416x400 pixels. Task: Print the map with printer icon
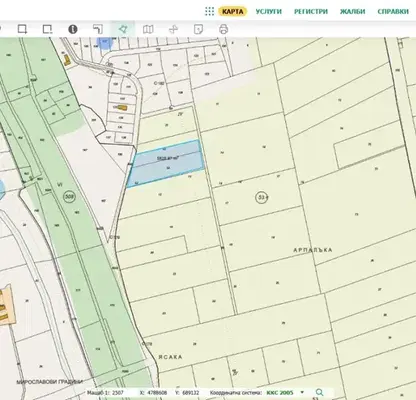pos(223,29)
